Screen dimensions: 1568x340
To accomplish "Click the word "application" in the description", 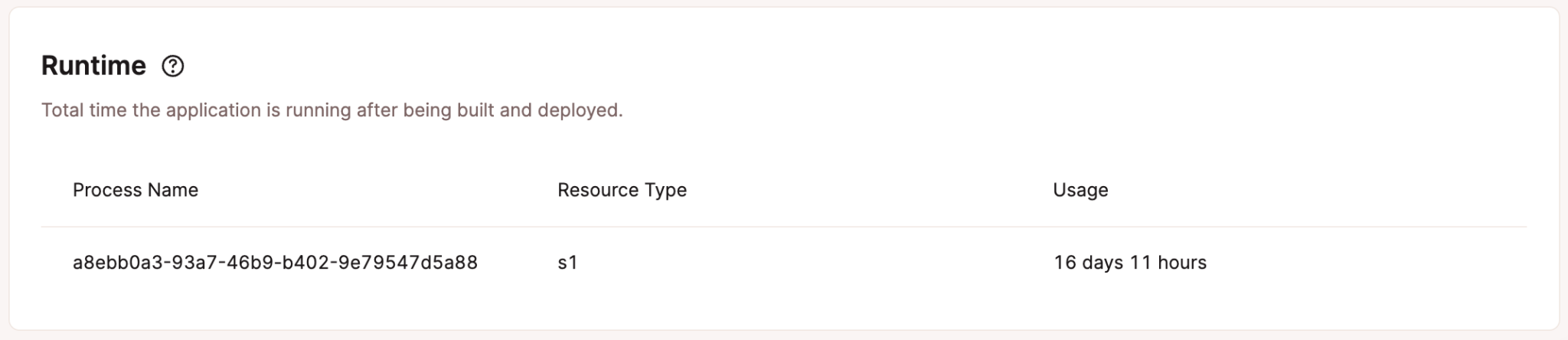I will click(x=214, y=110).
